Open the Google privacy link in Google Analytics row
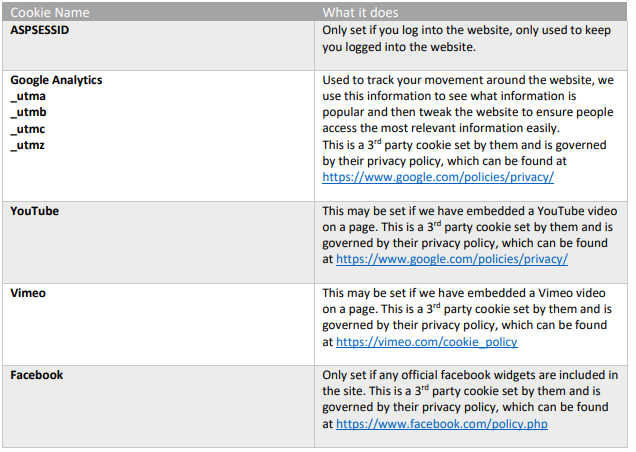Screen dimensions: 636x452 [x=438, y=177]
